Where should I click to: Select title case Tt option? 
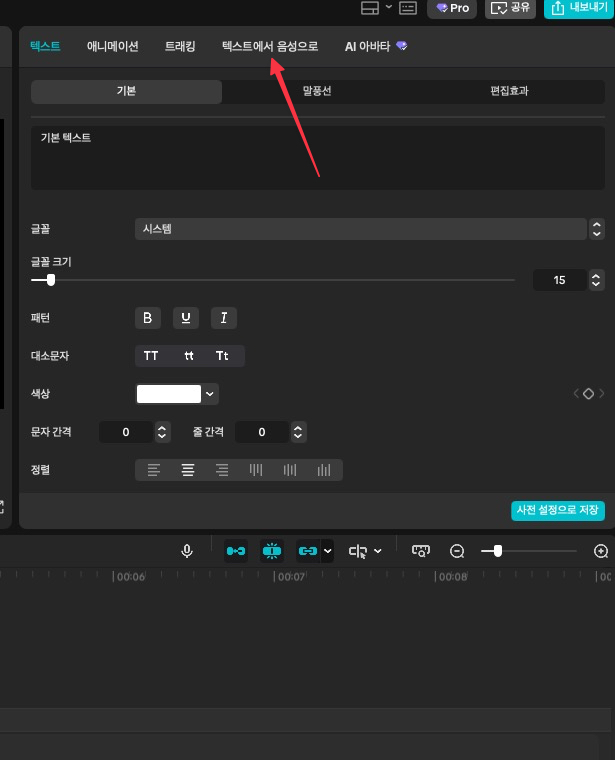[222, 356]
